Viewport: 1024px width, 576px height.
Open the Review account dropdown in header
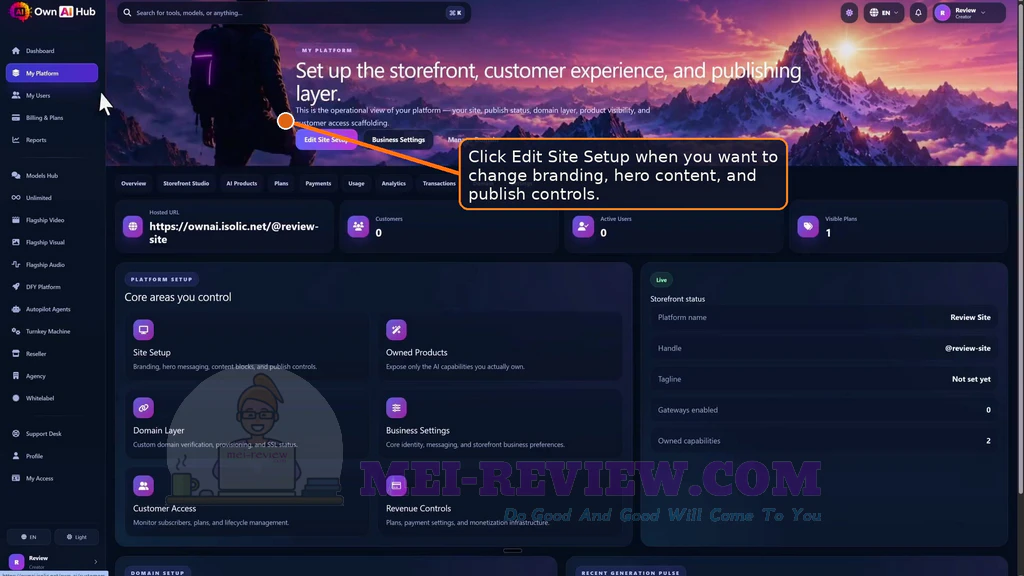pyautogui.click(x=968, y=12)
